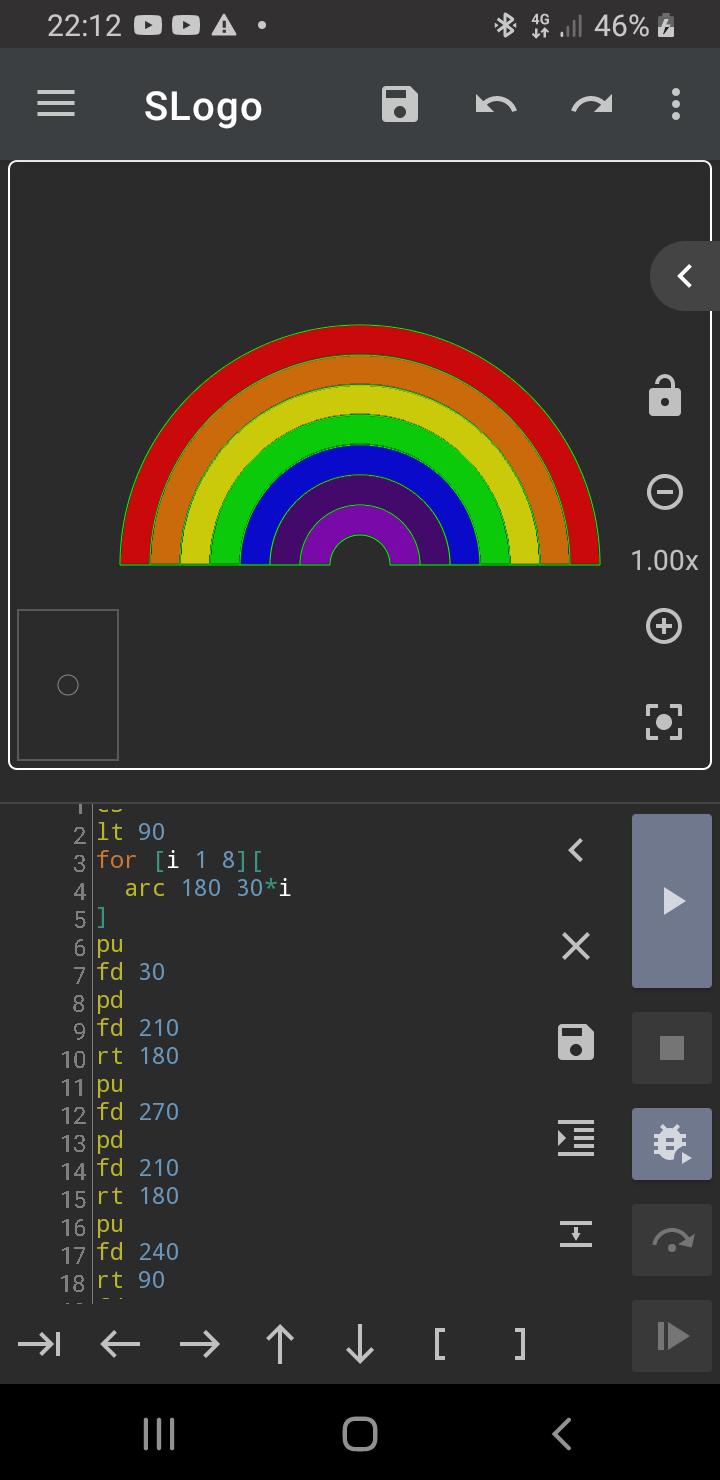The height and width of the screenshot is (1480, 720).
Task: Clear the editor with X icon
Action: 576,946
